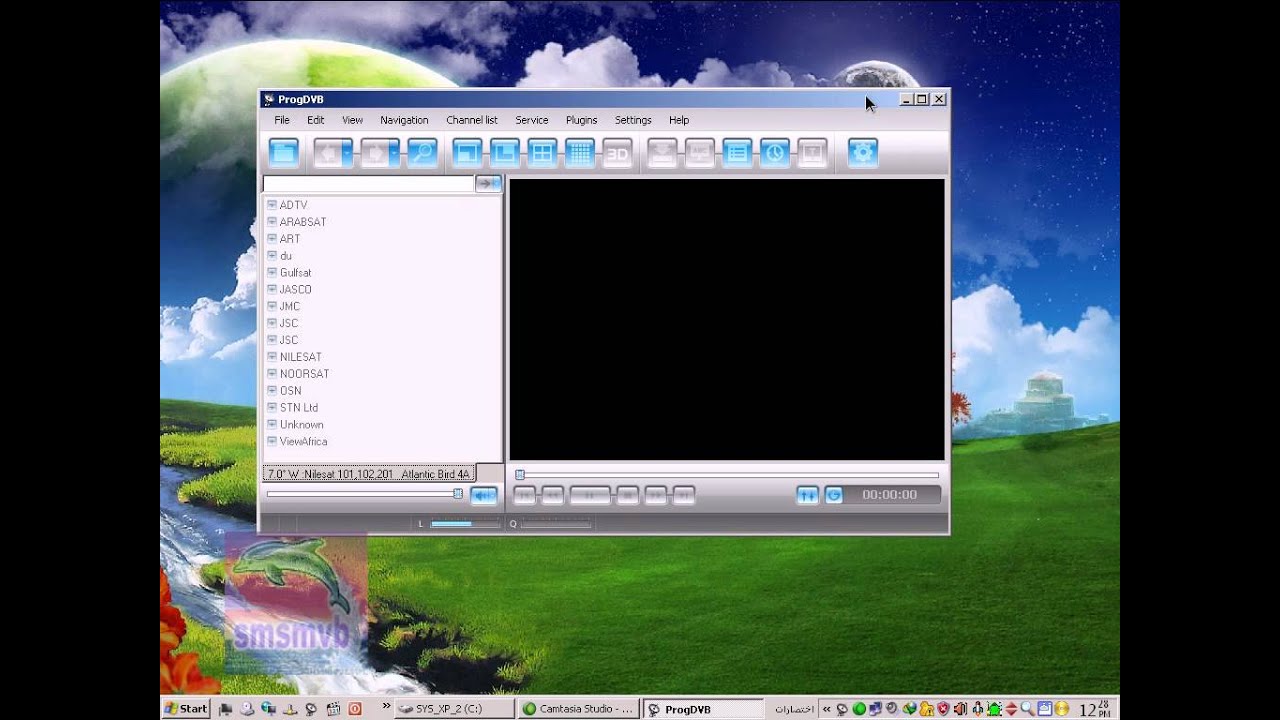Open the program guide list icon
This screenshot has width=1280, height=720.
click(737, 152)
